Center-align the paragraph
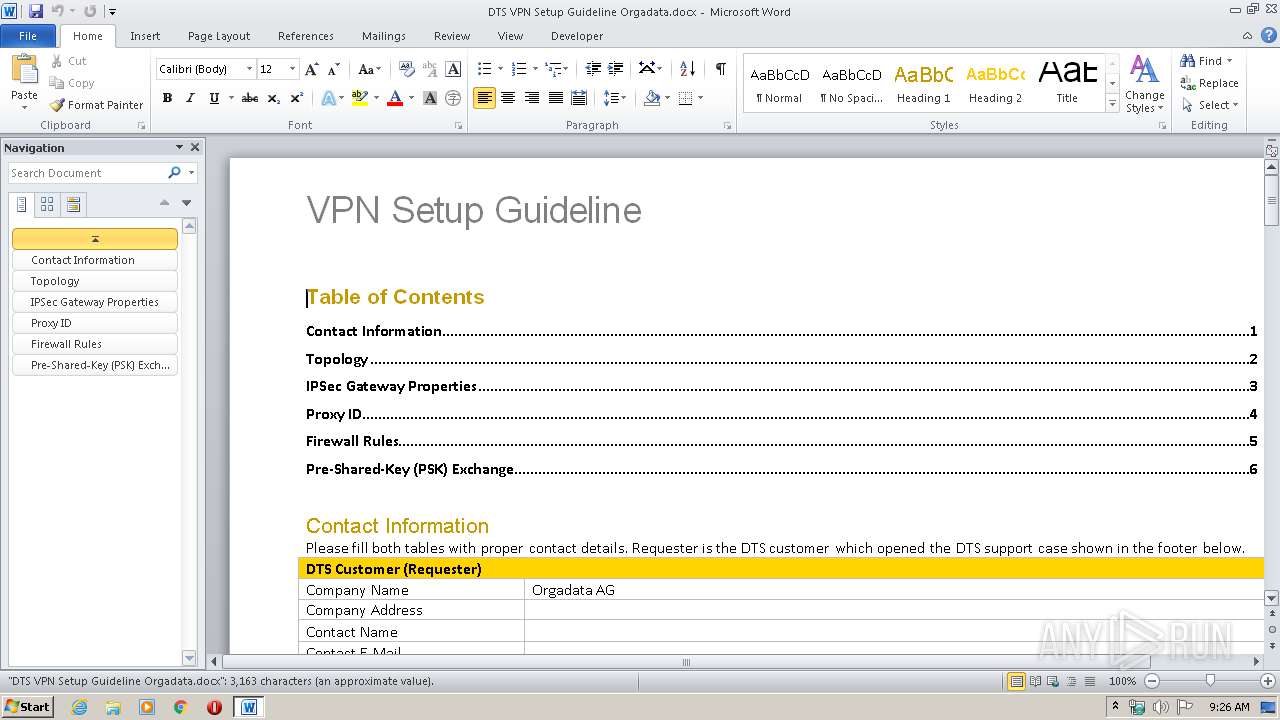This screenshot has width=1280, height=720. 508,98
